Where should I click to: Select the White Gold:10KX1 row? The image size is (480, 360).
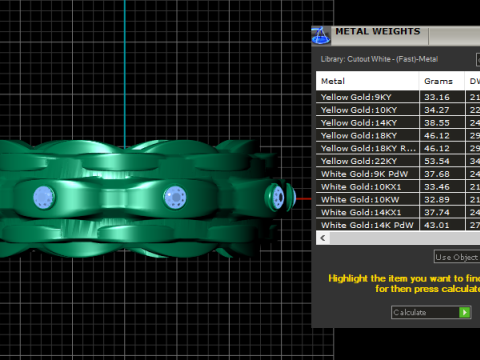click(x=398, y=187)
